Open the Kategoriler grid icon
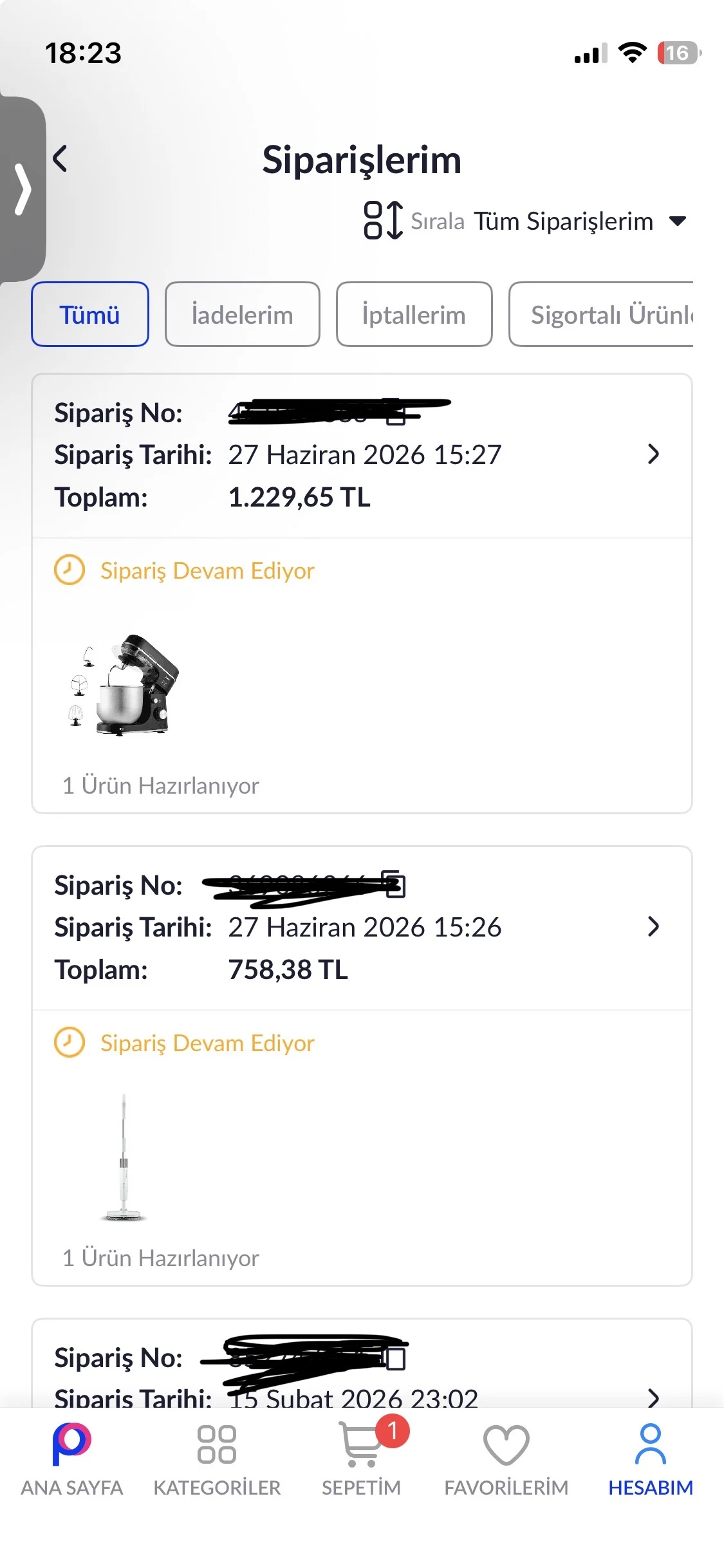Viewport: 724px width, 1568px height. click(217, 1460)
